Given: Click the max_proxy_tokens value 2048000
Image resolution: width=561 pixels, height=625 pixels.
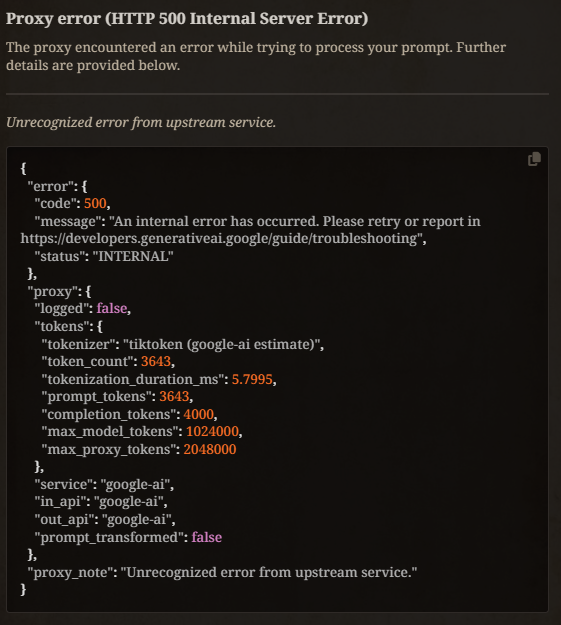Looking at the screenshot, I should 210,449.
